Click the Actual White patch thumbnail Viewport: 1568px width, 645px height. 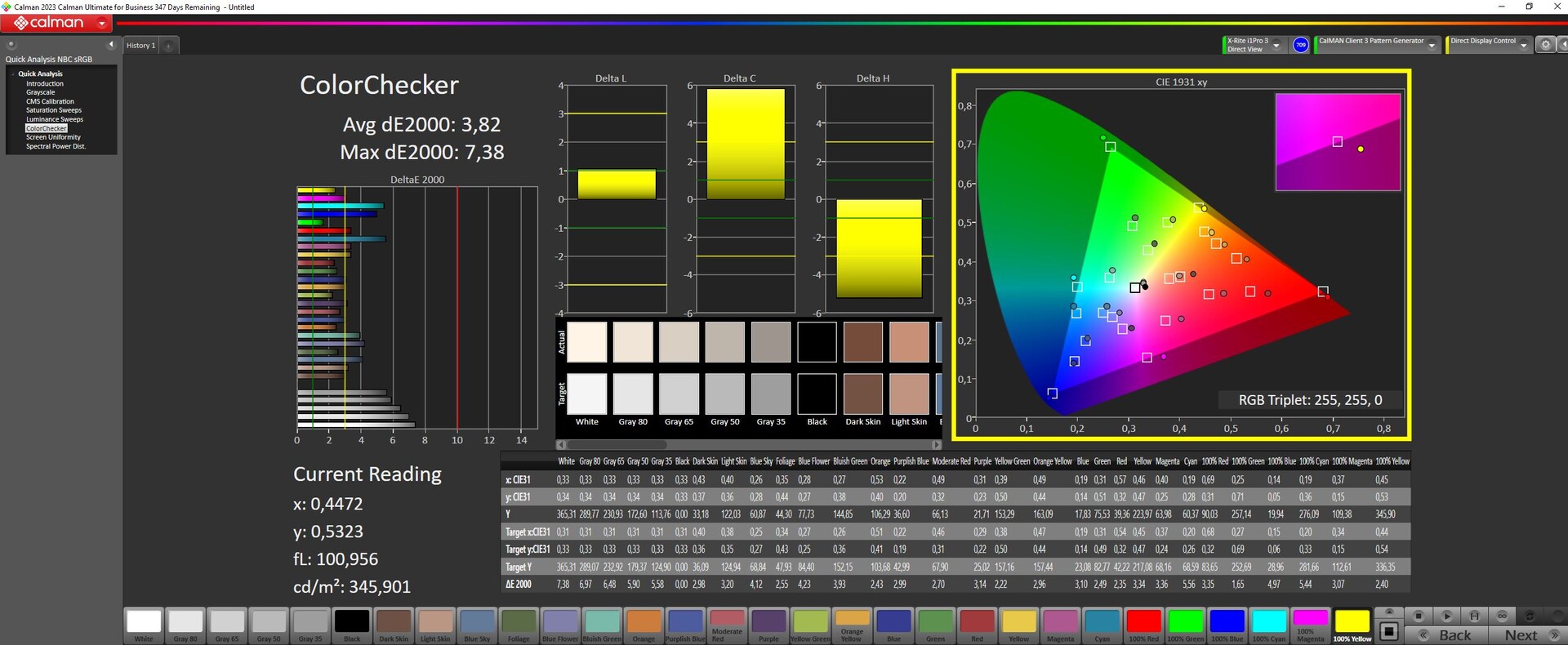(x=586, y=342)
